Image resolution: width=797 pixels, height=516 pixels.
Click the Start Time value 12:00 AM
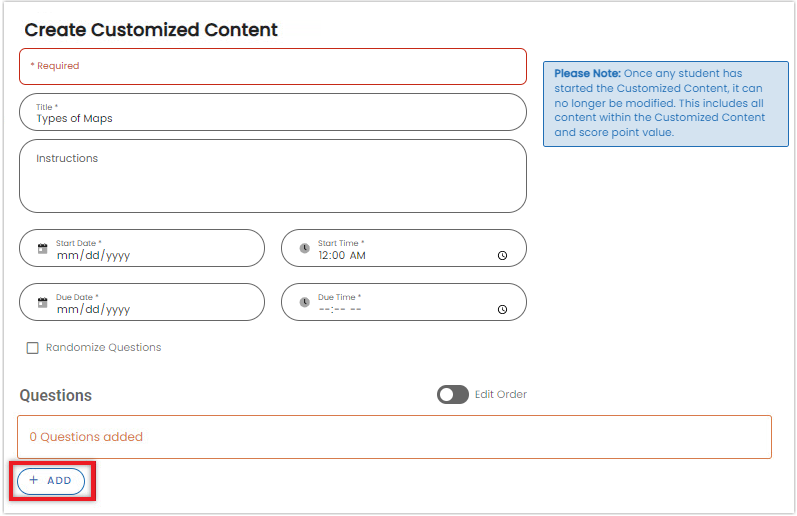coord(342,255)
